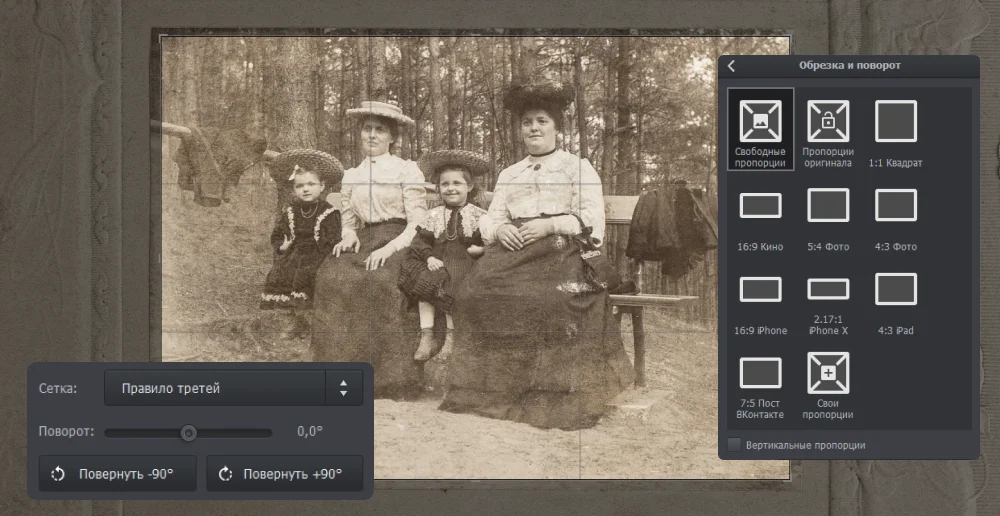Enable the Вертикальные пропорции checkbox

click(735, 445)
